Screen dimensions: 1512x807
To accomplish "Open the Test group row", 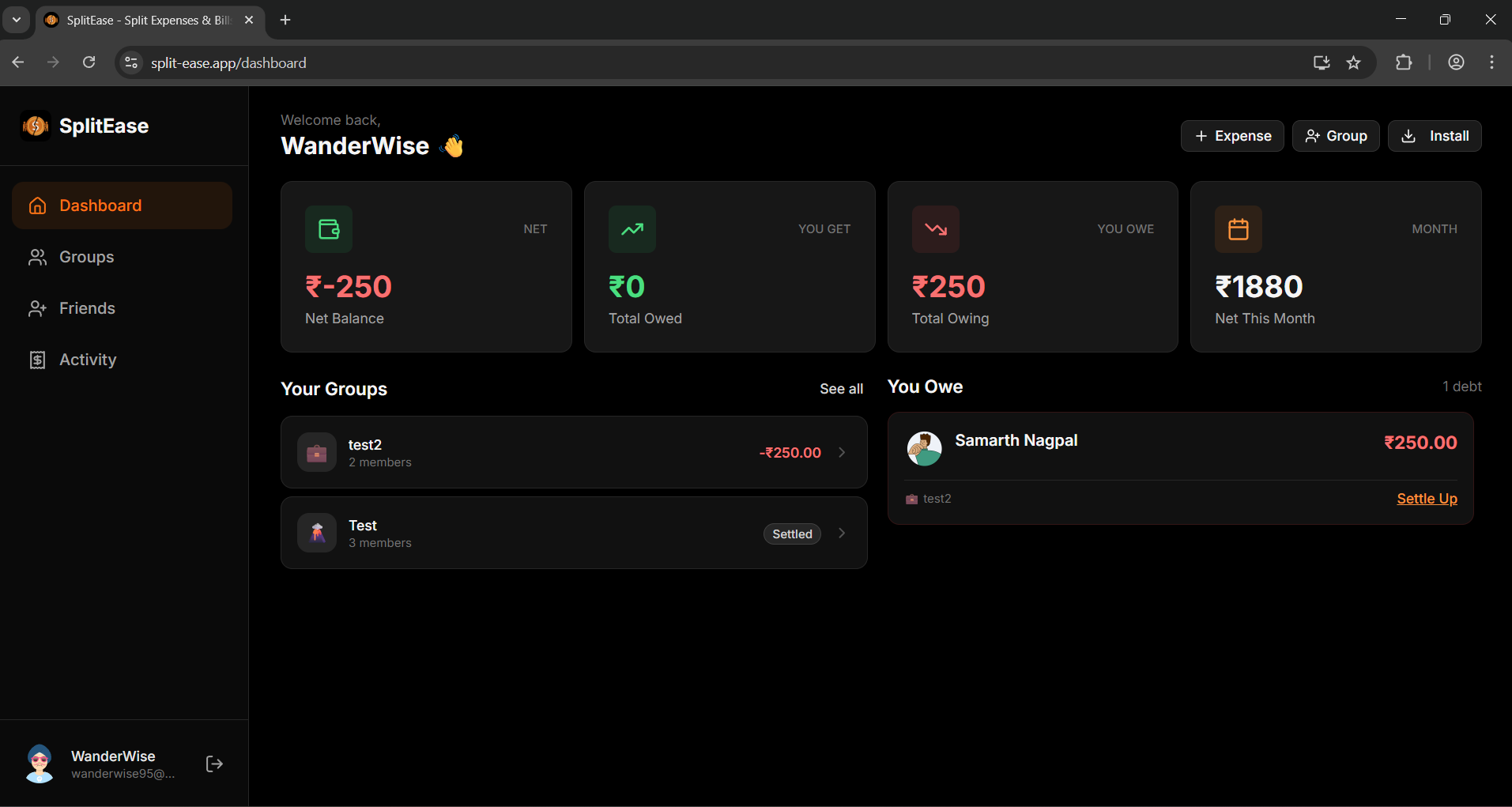I will pos(574,533).
